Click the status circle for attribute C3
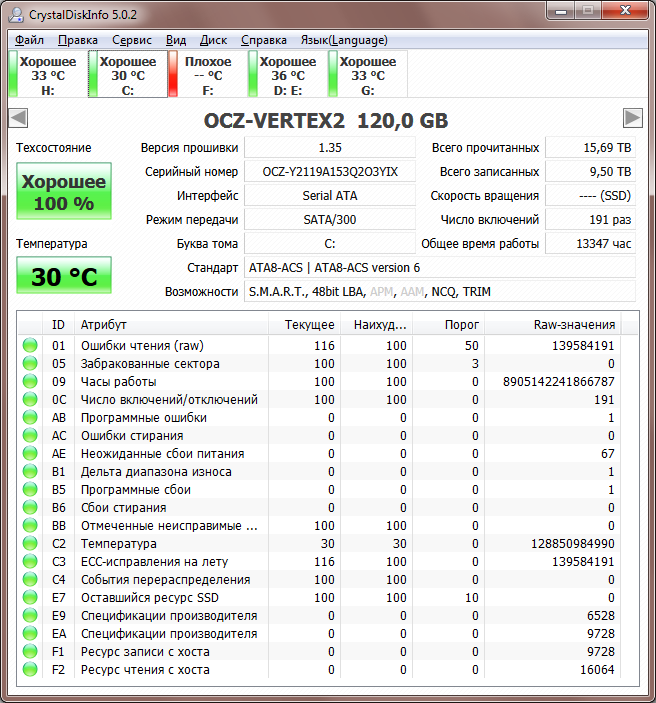The height and width of the screenshot is (703, 656). pos(30,561)
